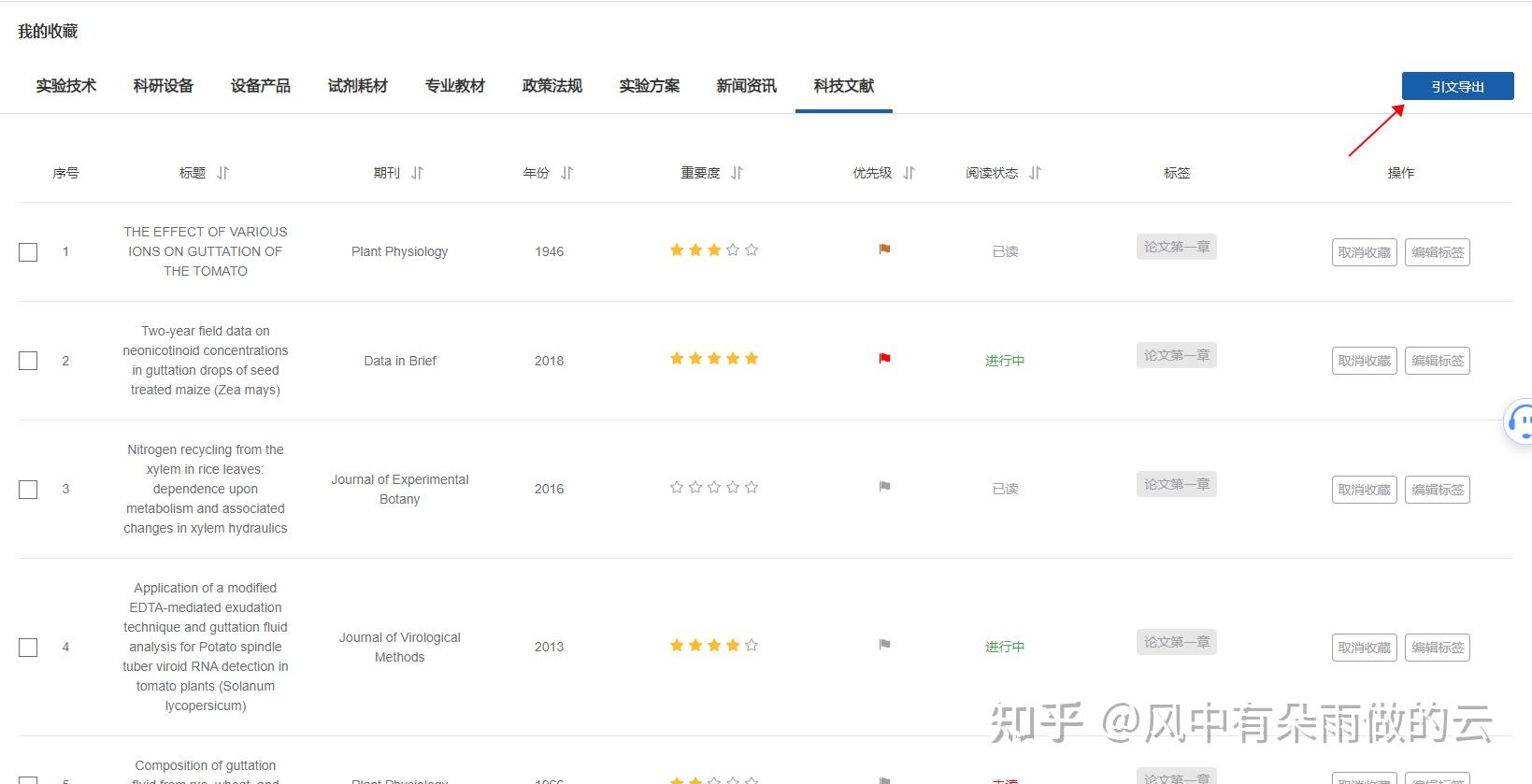Open the 科研设备 tab

click(x=164, y=86)
